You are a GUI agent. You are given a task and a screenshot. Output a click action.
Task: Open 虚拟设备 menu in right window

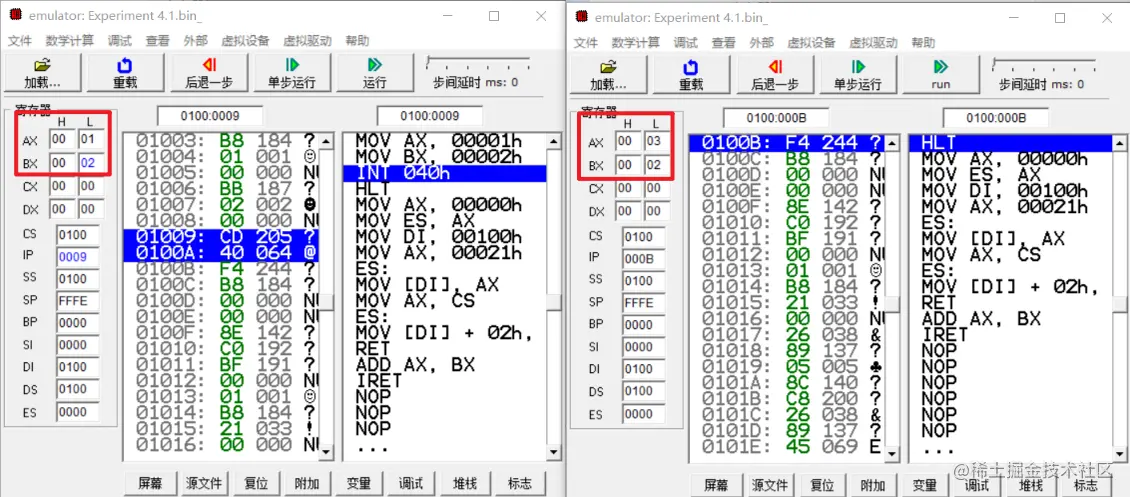(x=811, y=42)
